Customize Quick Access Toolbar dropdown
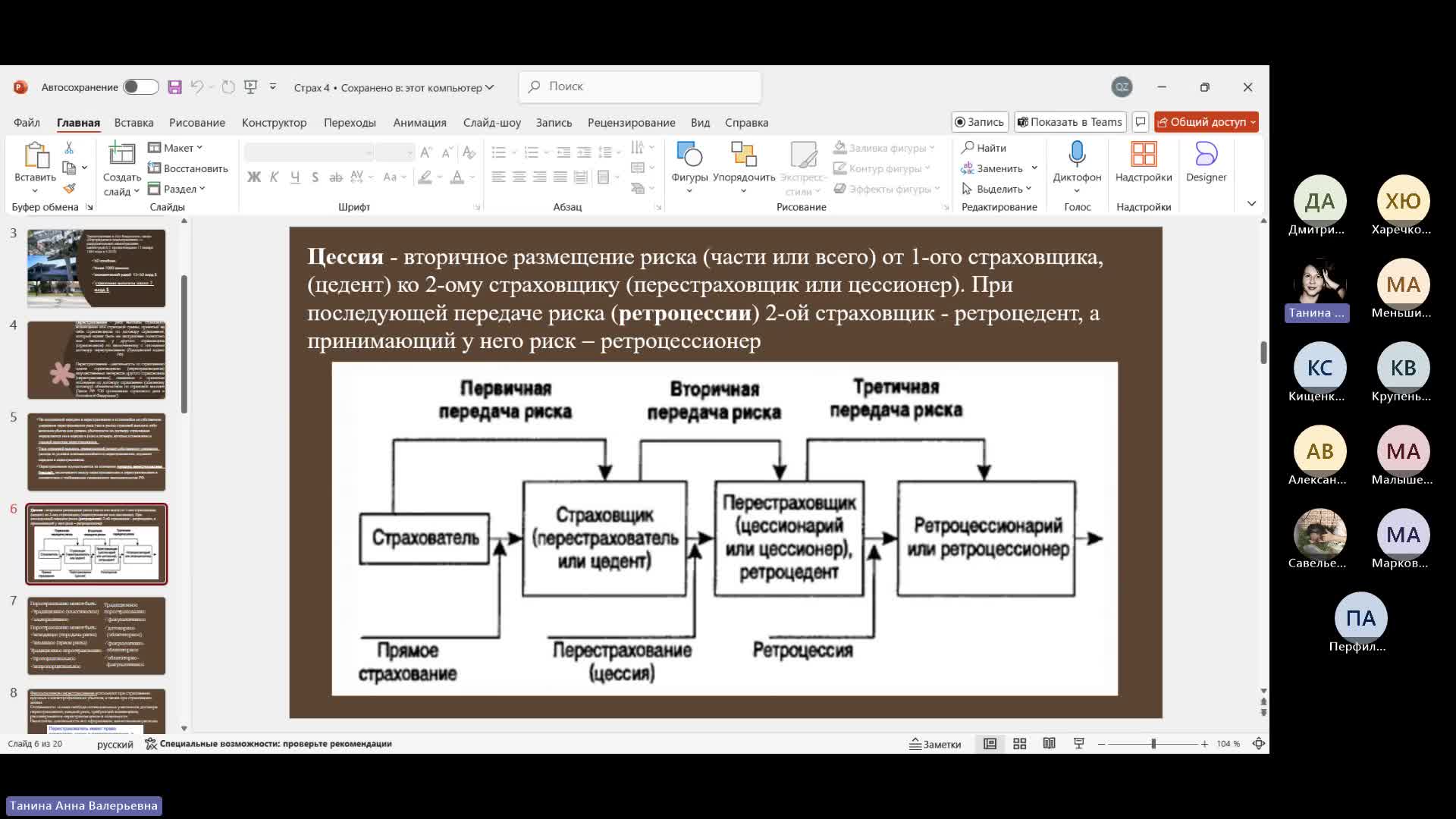Image resolution: width=1456 pixels, height=819 pixels. click(x=273, y=87)
